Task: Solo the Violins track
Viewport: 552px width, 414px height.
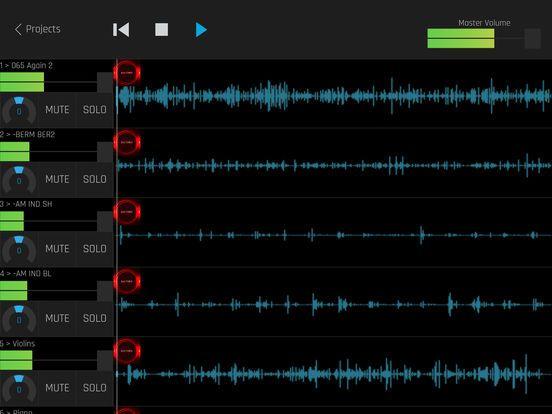Action: [95, 388]
